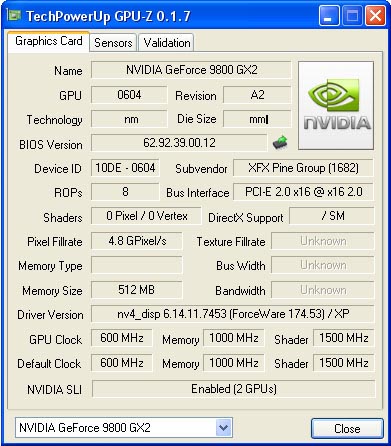This screenshot has height=446, width=391.
Task: Click the "Default Clock" label
Action: [49, 363]
